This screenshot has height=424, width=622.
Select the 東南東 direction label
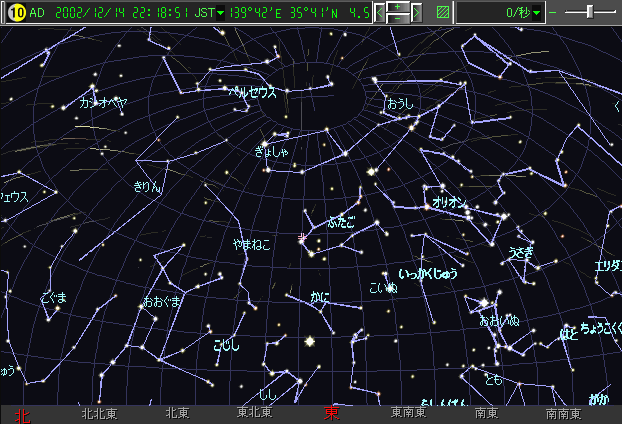click(x=409, y=413)
